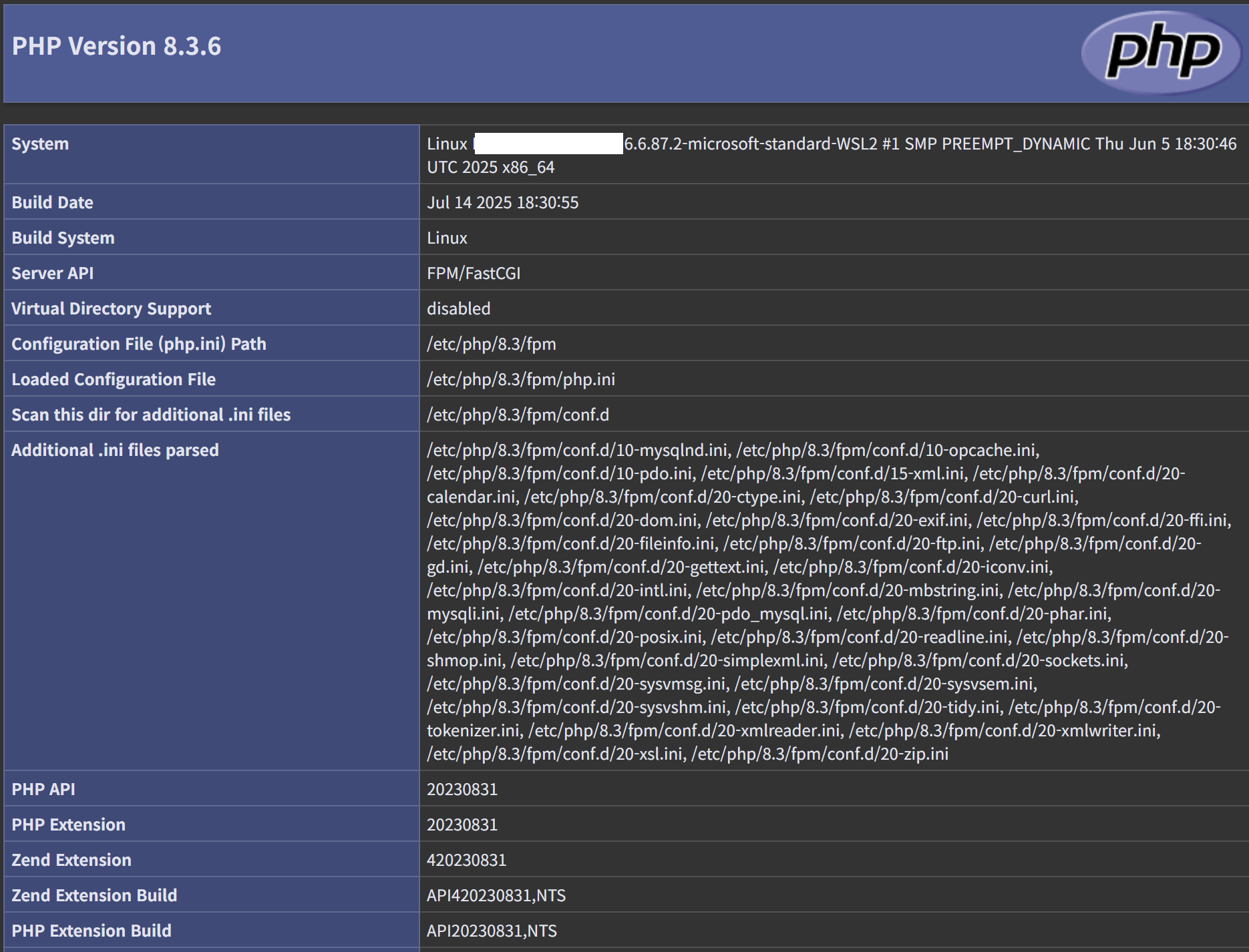This screenshot has height=952, width=1249.
Task: Select the Build System label cell
Action: point(63,238)
